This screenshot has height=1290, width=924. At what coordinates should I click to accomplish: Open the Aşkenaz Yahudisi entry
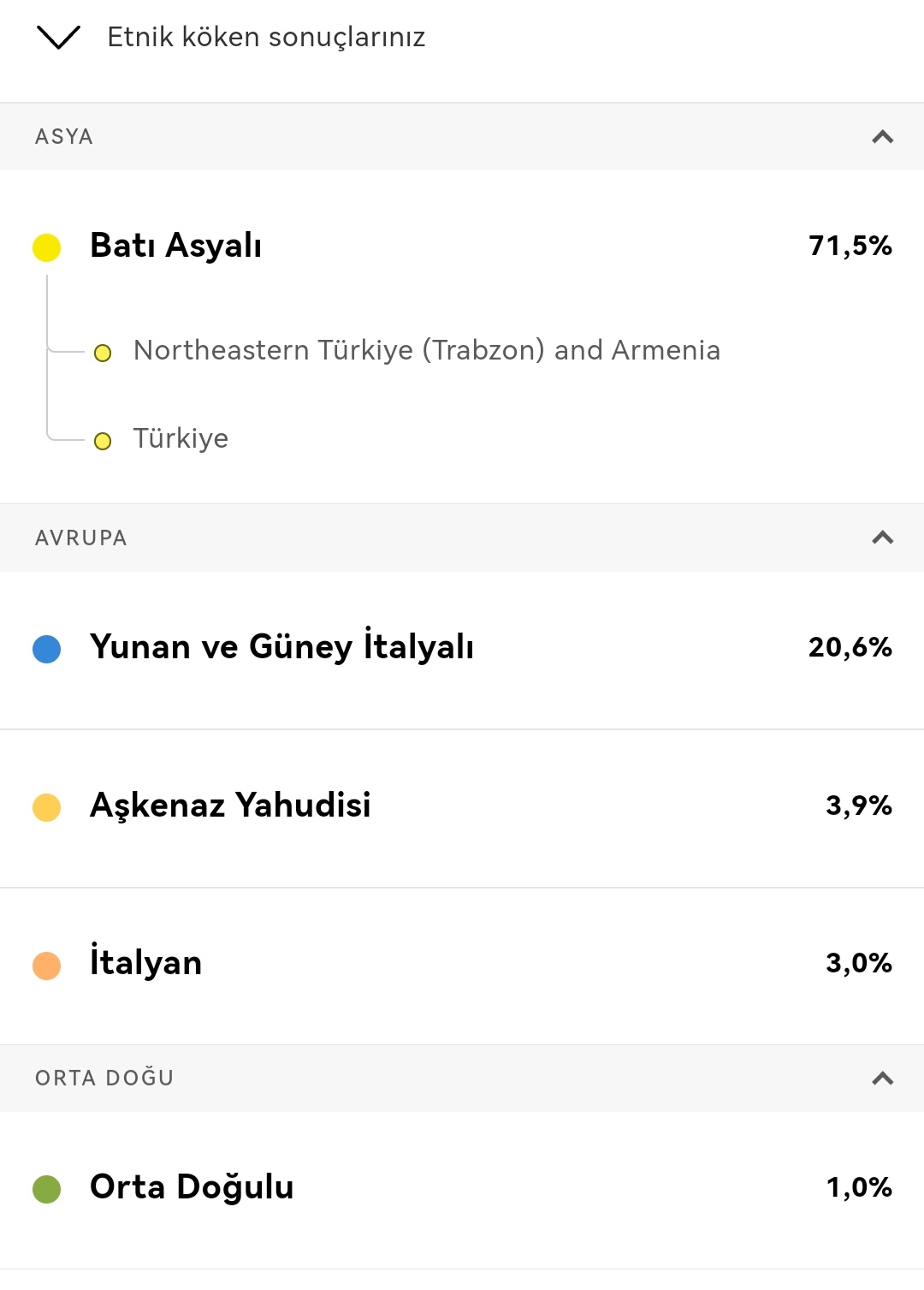tap(230, 806)
